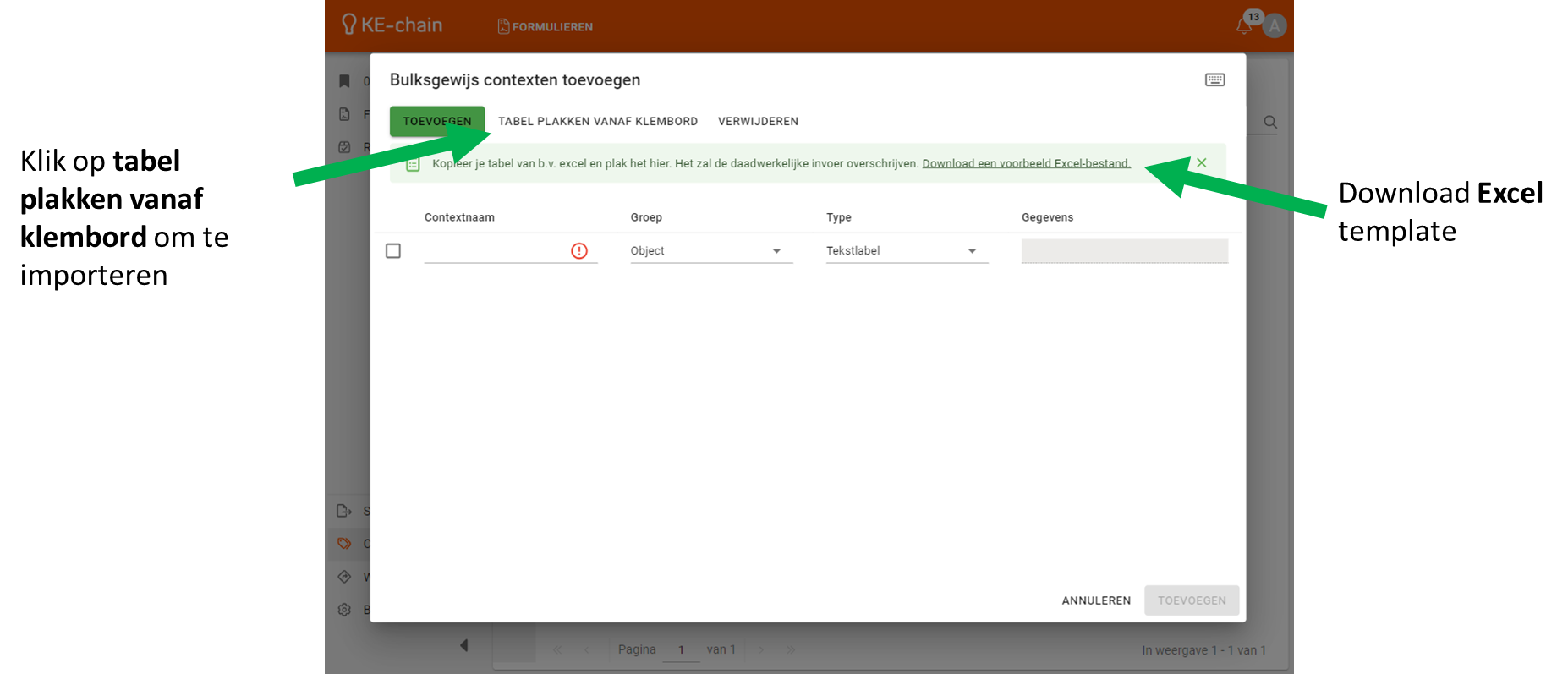Click the orange tags icon in sidebar
The width and height of the screenshot is (1568, 674).
click(344, 544)
